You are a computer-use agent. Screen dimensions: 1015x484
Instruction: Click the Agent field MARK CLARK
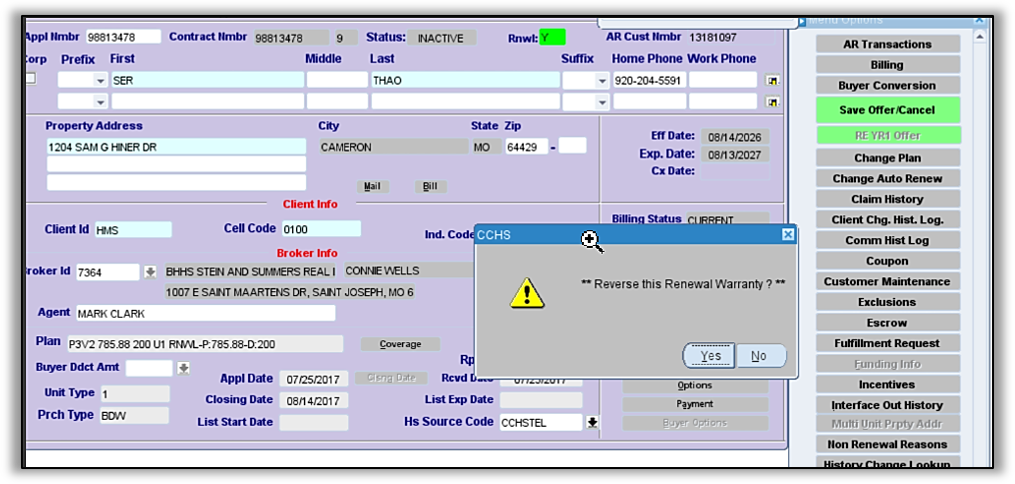[x=205, y=313]
